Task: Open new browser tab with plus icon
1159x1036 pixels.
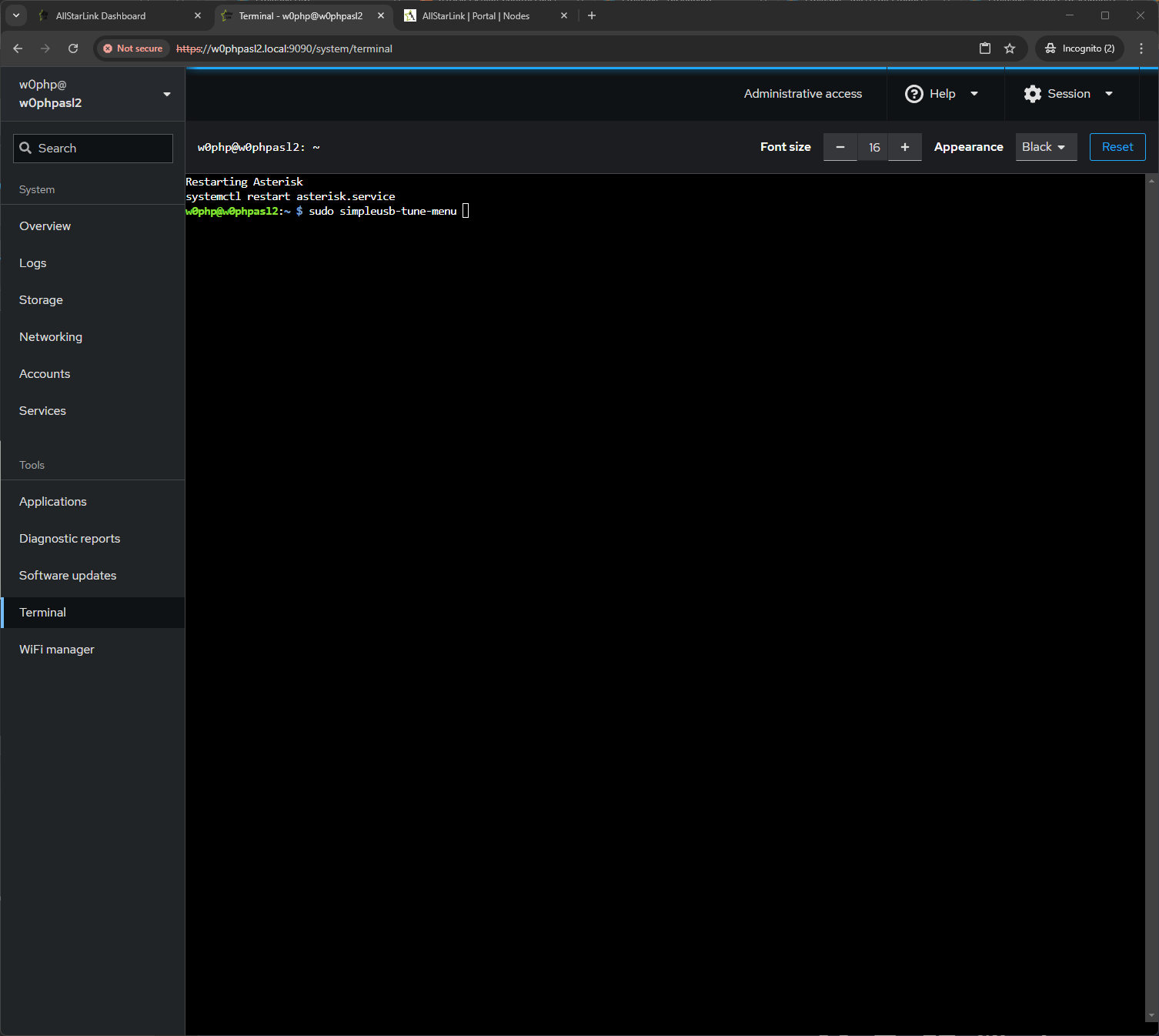Action: tap(592, 15)
